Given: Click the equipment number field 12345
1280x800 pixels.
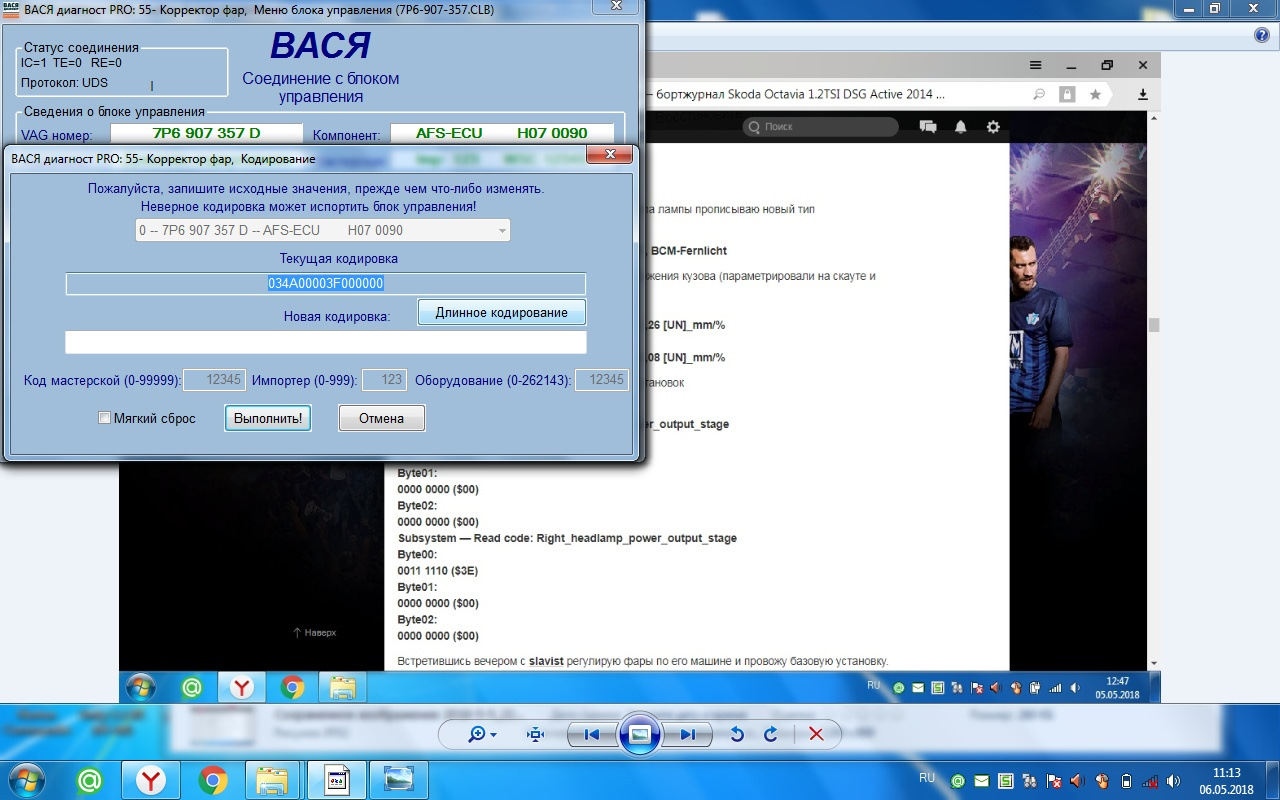Looking at the screenshot, I should (602, 380).
